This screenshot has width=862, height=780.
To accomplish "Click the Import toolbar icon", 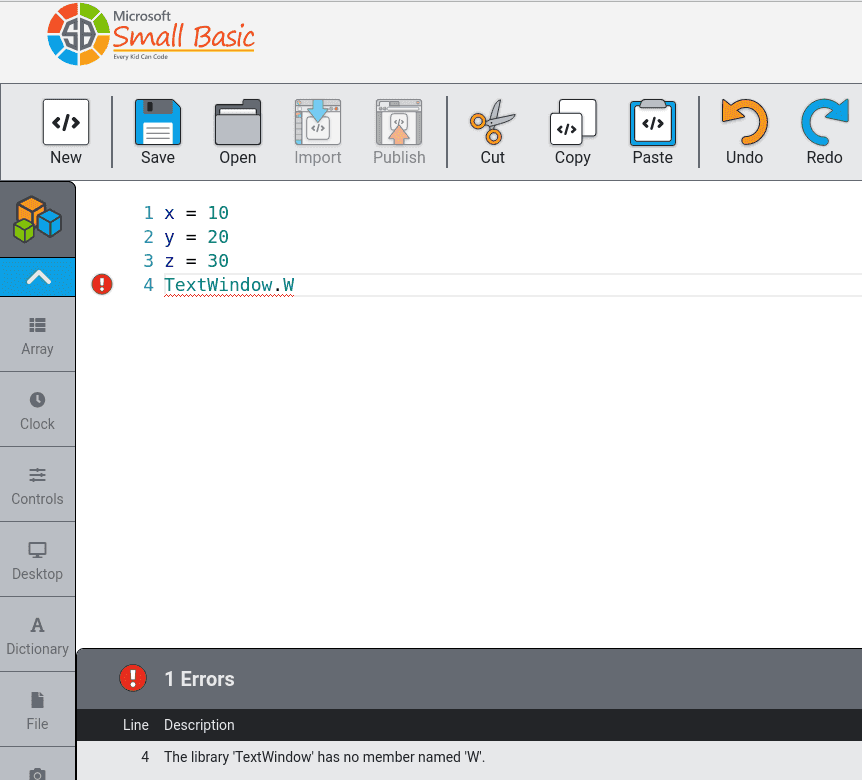I will 318,122.
